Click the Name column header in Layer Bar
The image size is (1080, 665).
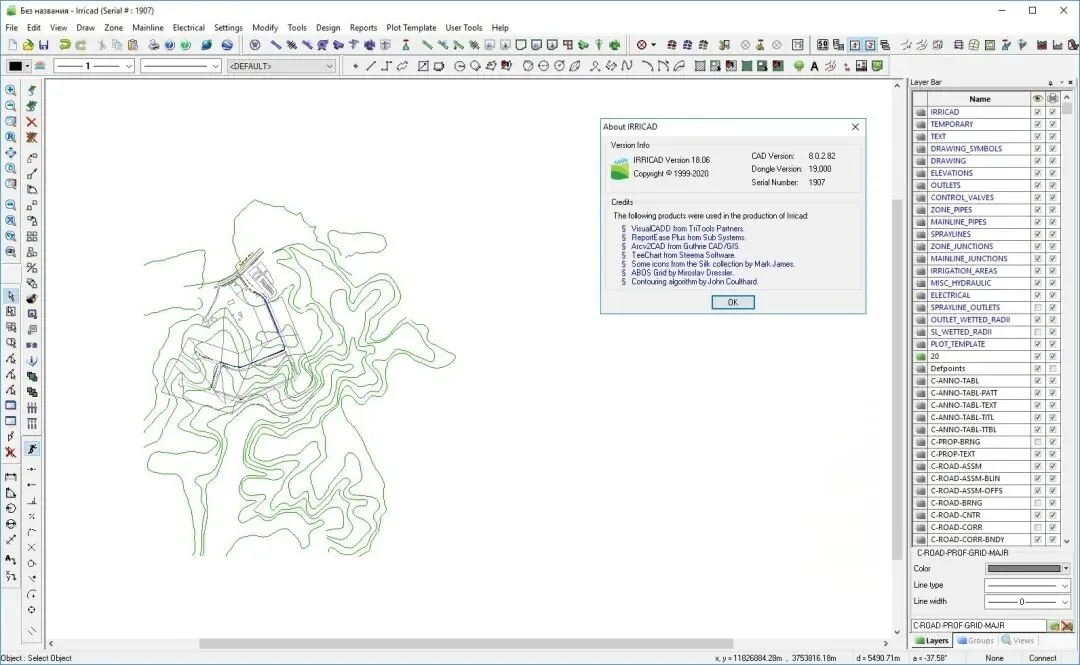979,99
